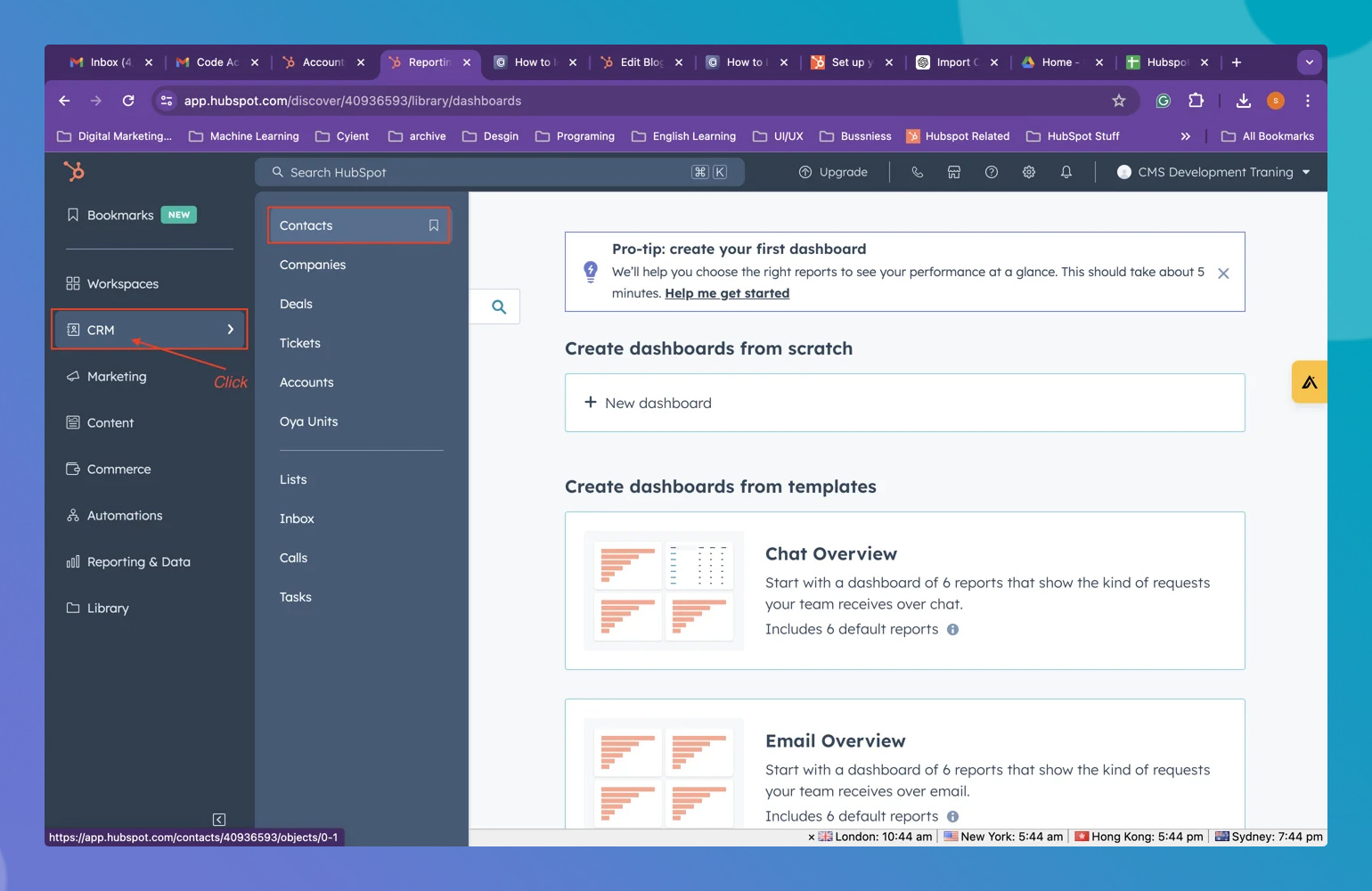Image resolution: width=1372 pixels, height=891 pixels.
Task: Click the Help me get started link
Action: tap(727, 293)
